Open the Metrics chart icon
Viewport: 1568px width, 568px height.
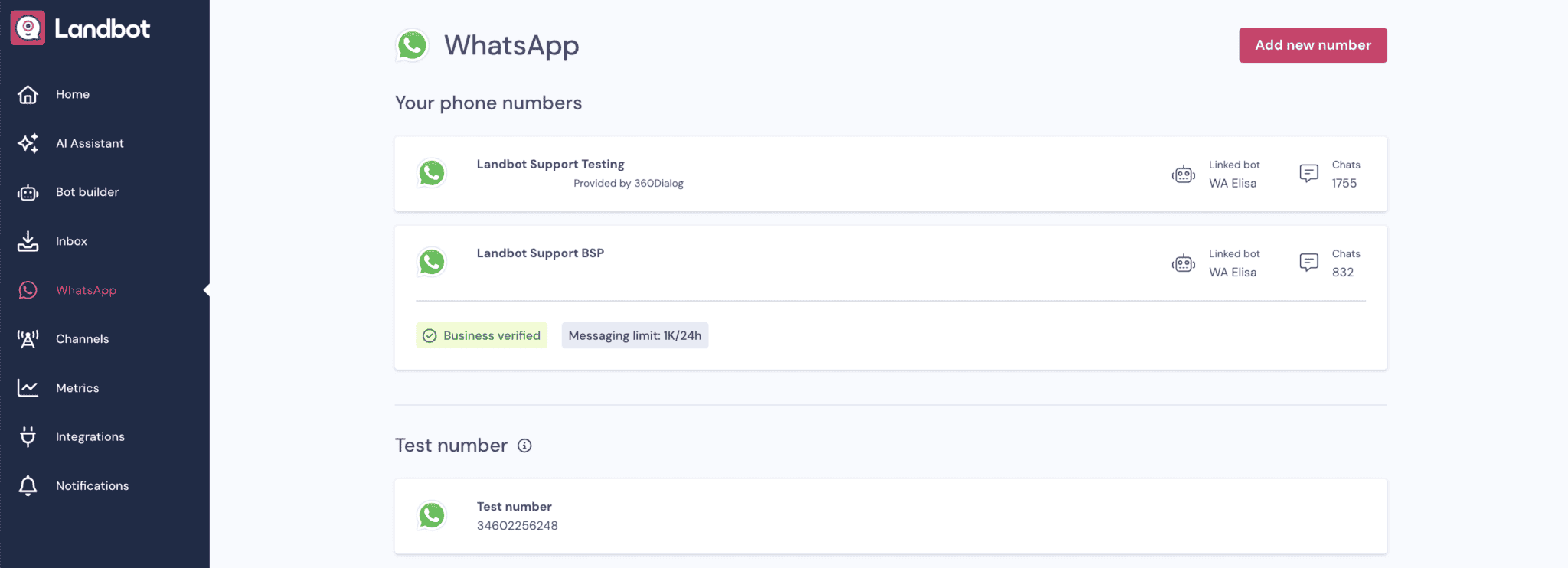tap(28, 388)
